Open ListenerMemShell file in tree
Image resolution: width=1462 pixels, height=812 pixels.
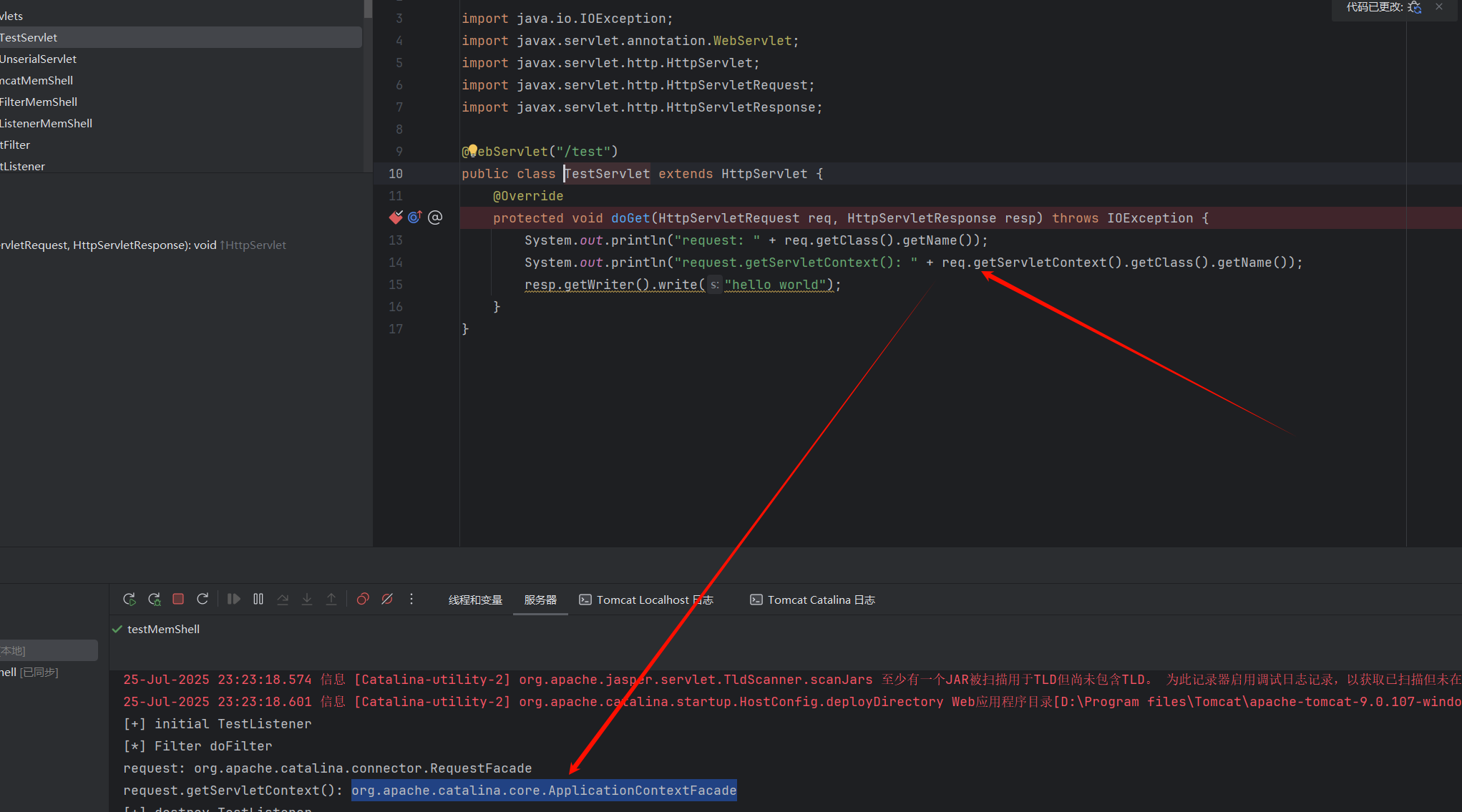(47, 123)
